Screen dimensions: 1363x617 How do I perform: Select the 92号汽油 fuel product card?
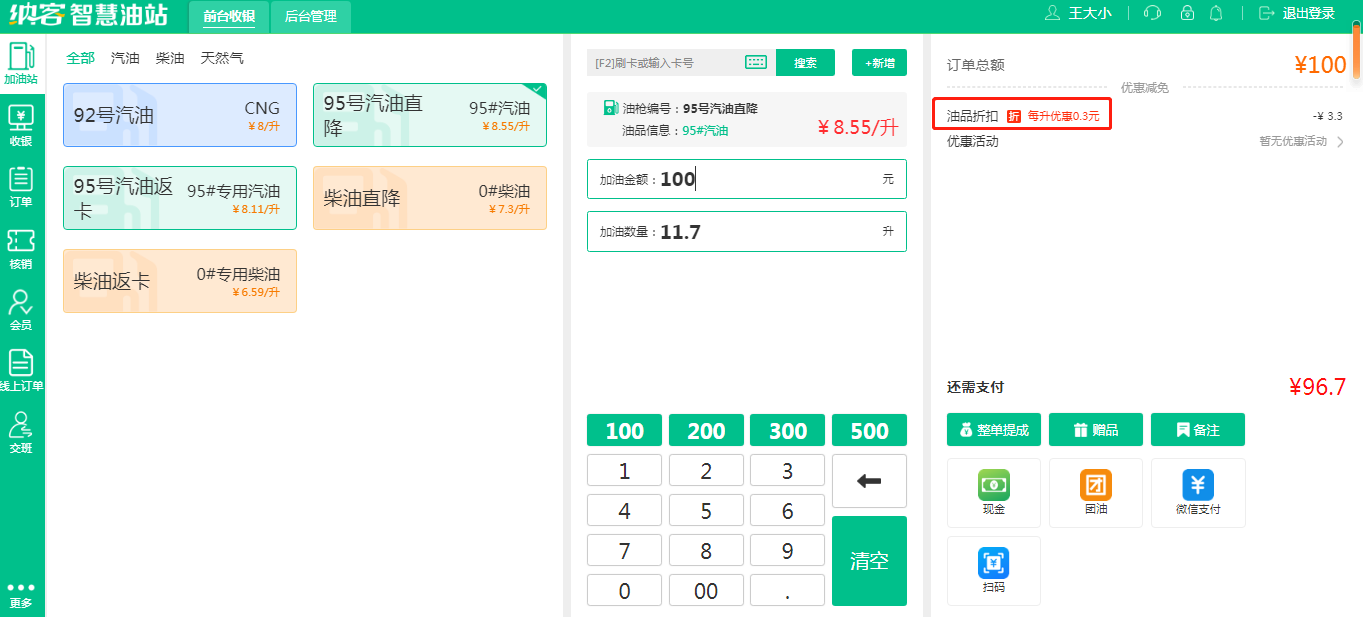pos(179,114)
